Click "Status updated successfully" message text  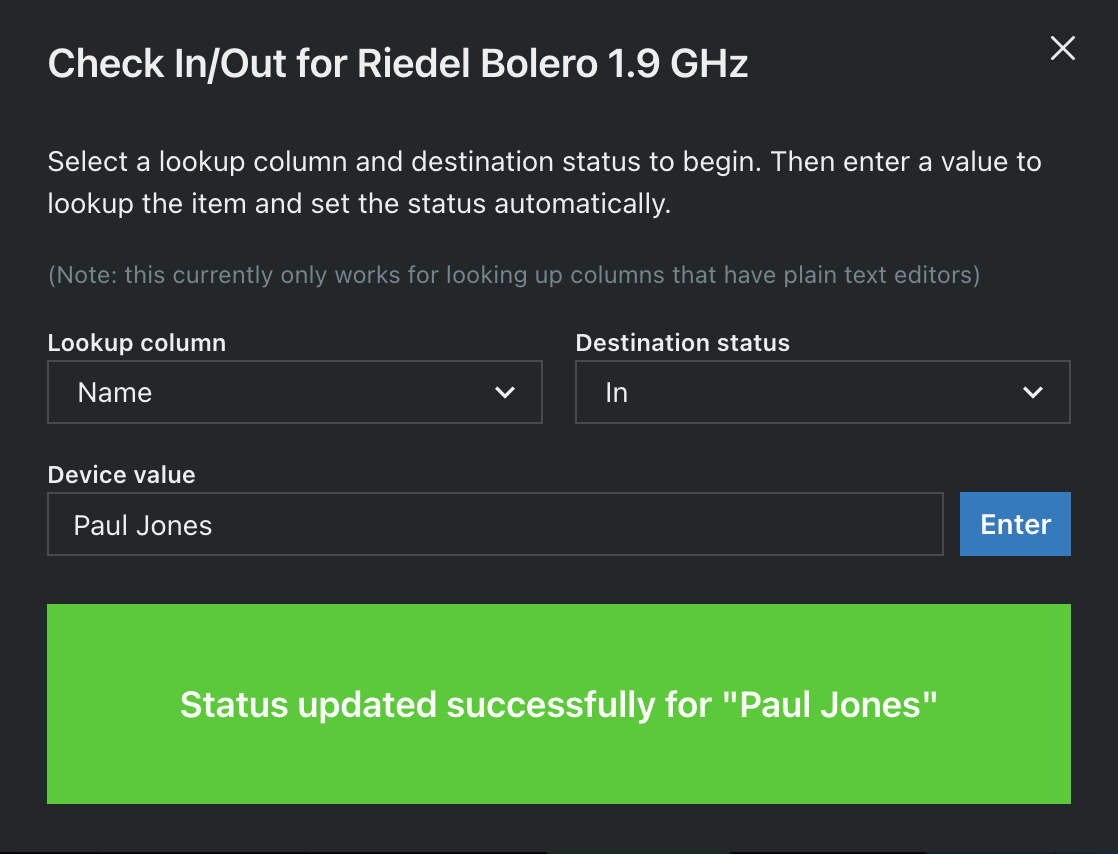(x=558, y=705)
